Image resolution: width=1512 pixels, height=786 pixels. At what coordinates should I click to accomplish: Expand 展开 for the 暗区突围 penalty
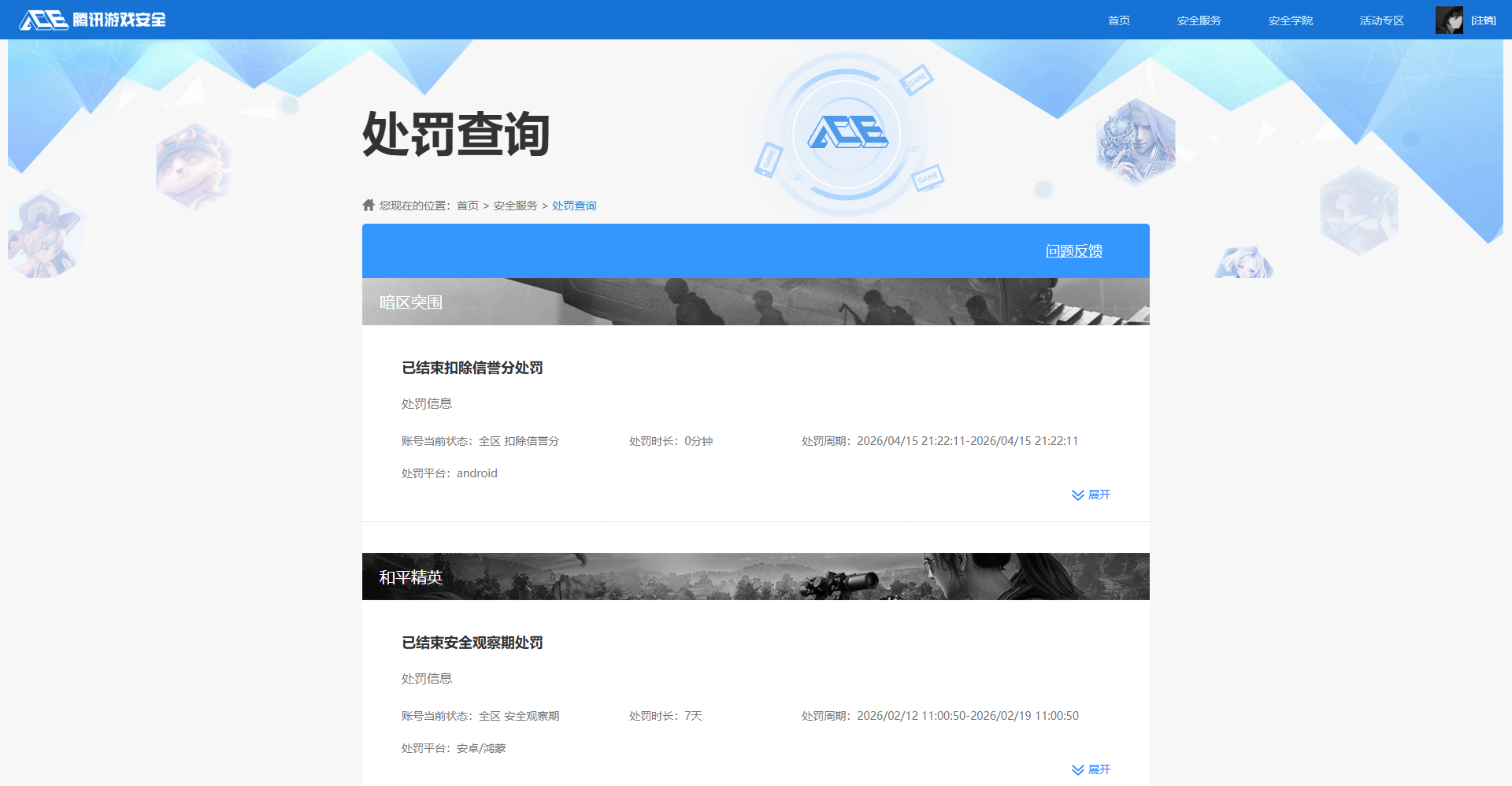point(1091,495)
